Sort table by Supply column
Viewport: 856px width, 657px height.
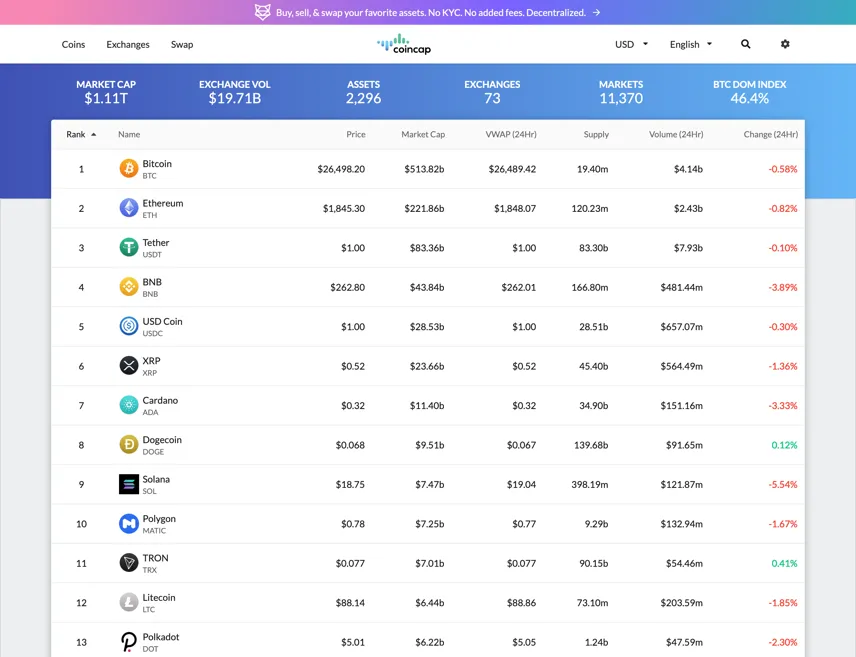pos(596,134)
